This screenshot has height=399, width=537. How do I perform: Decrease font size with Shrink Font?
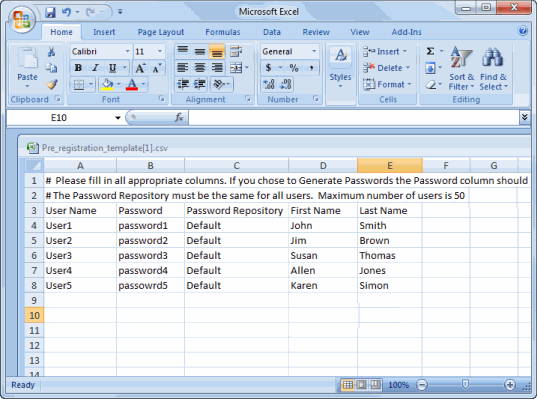click(x=157, y=68)
